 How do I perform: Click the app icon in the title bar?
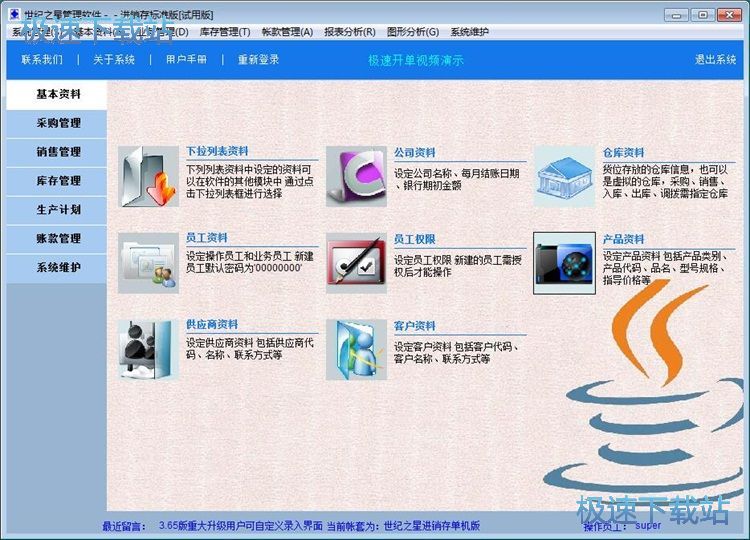(x=15, y=14)
